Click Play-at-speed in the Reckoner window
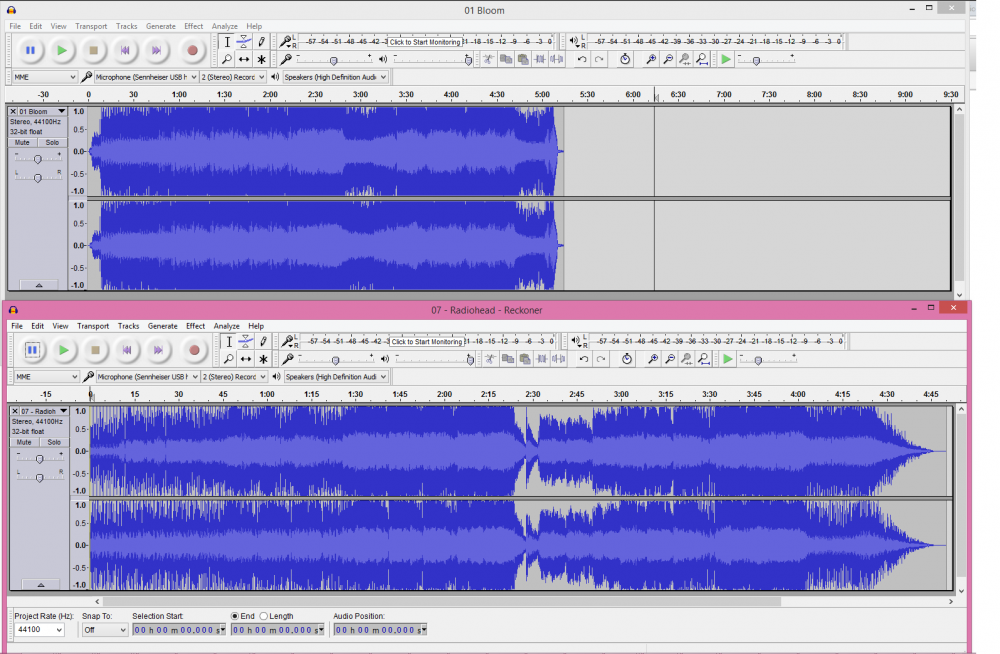The height and width of the screenshot is (654, 1000). (728, 359)
